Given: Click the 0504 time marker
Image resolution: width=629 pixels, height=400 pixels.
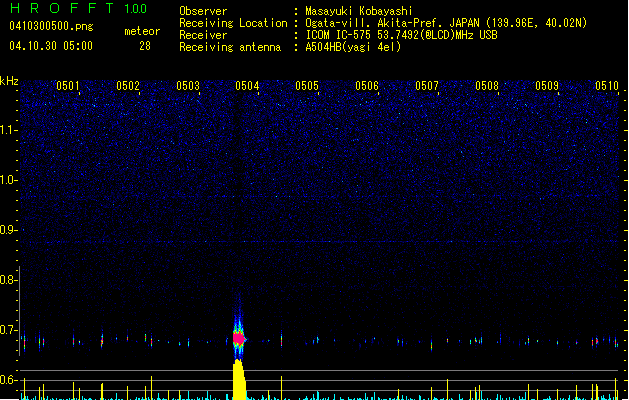Looking at the screenshot, I should 247,86.
